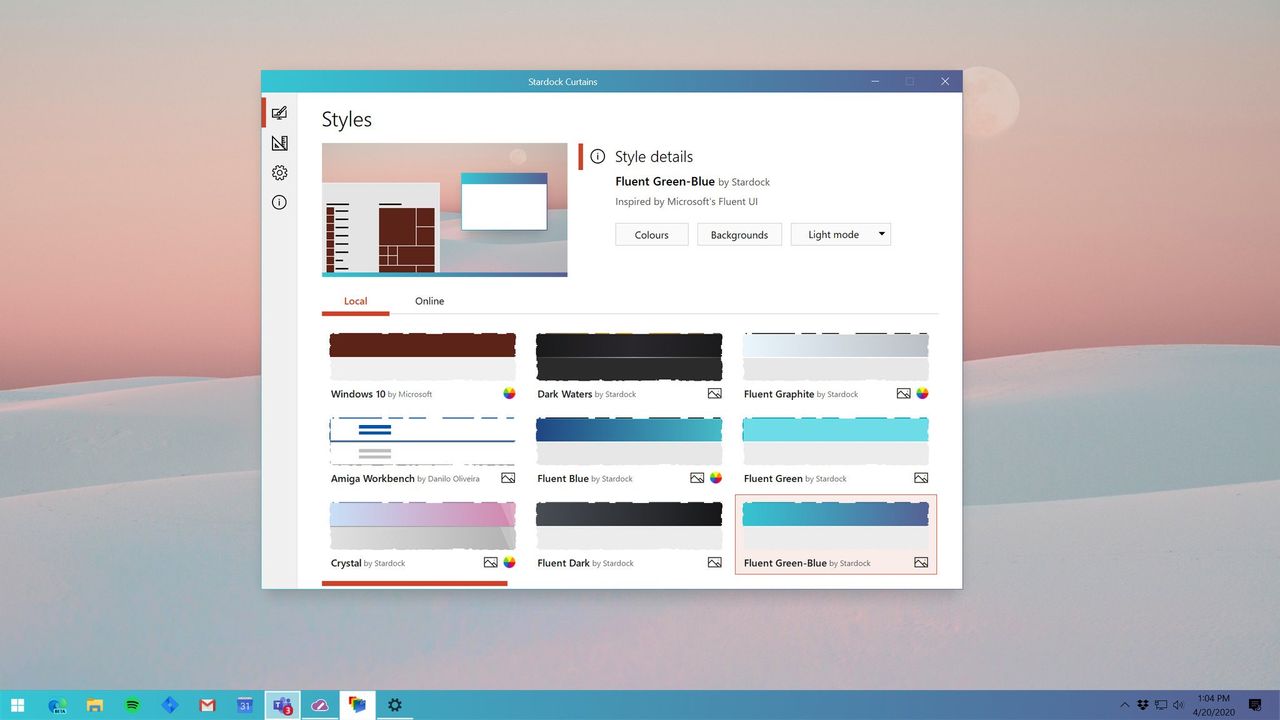1280x720 pixels.
Task: Open the Styles page in sidebar
Action: point(279,113)
